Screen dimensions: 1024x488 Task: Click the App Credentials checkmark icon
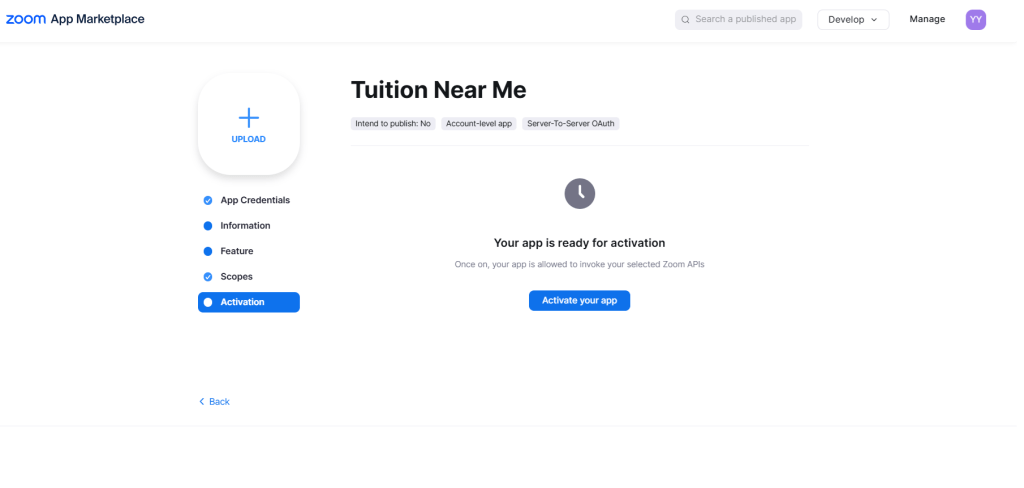pyautogui.click(x=208, y=200)
